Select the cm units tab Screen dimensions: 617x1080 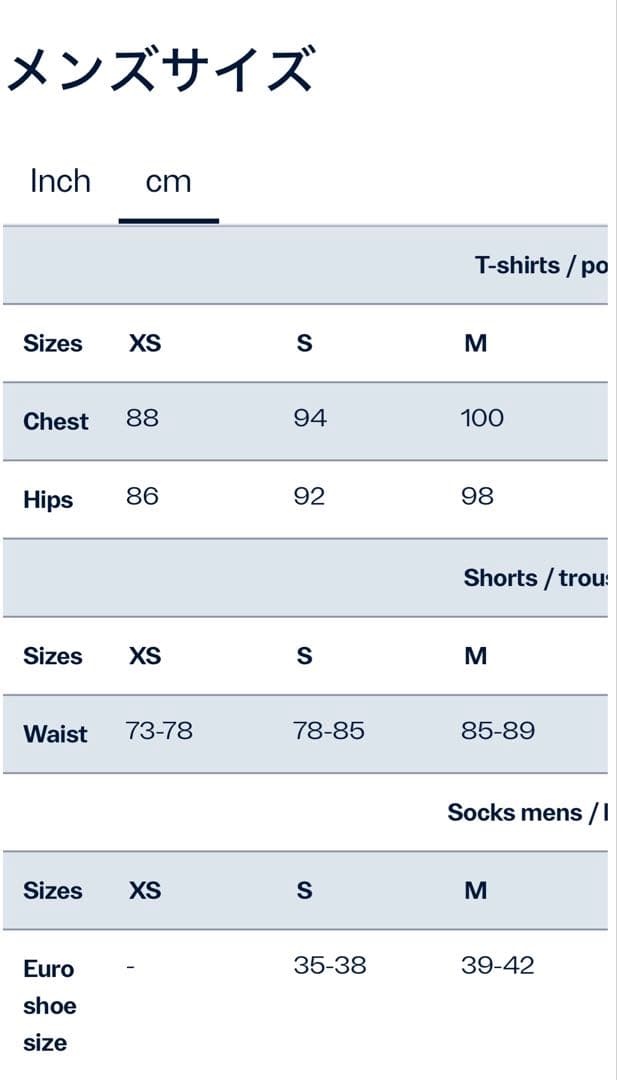(x=168, y=182)
